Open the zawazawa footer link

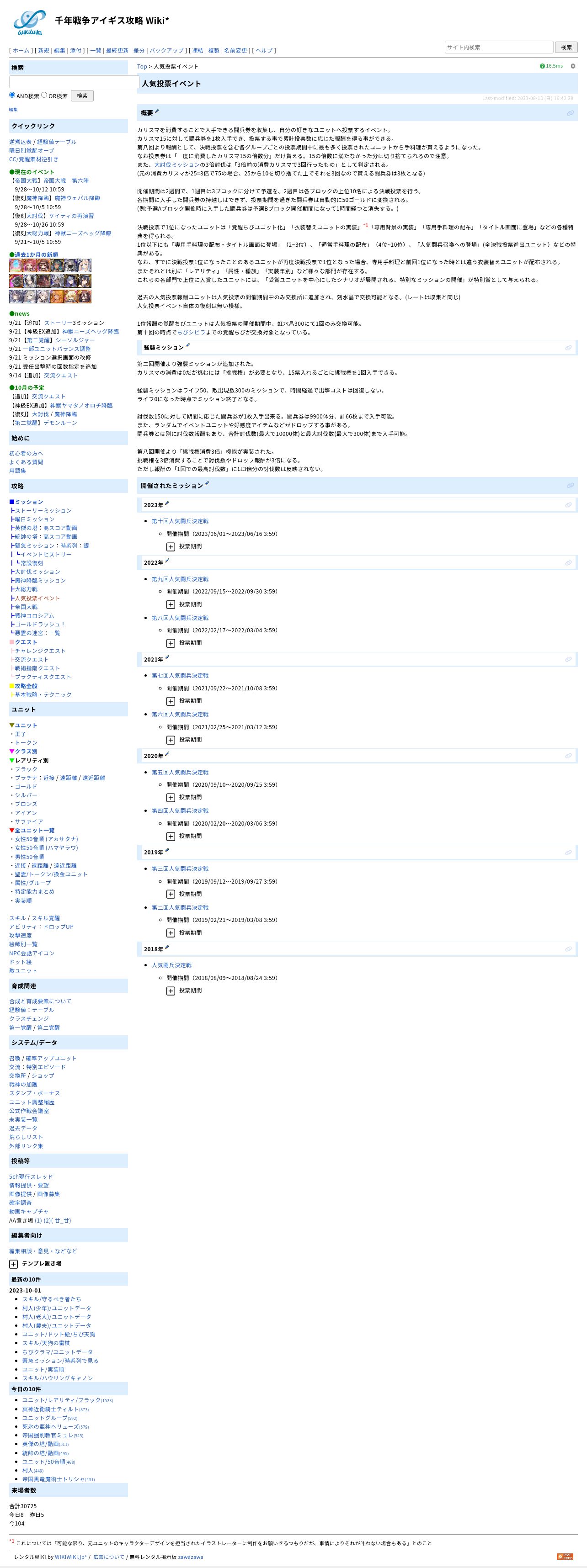191,1557
